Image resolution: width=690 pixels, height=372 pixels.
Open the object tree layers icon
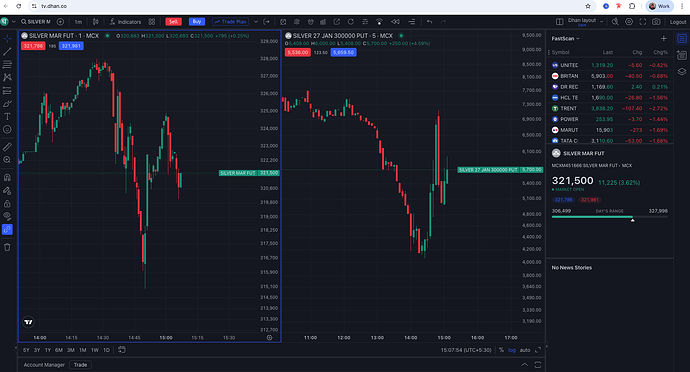[682, 71]
